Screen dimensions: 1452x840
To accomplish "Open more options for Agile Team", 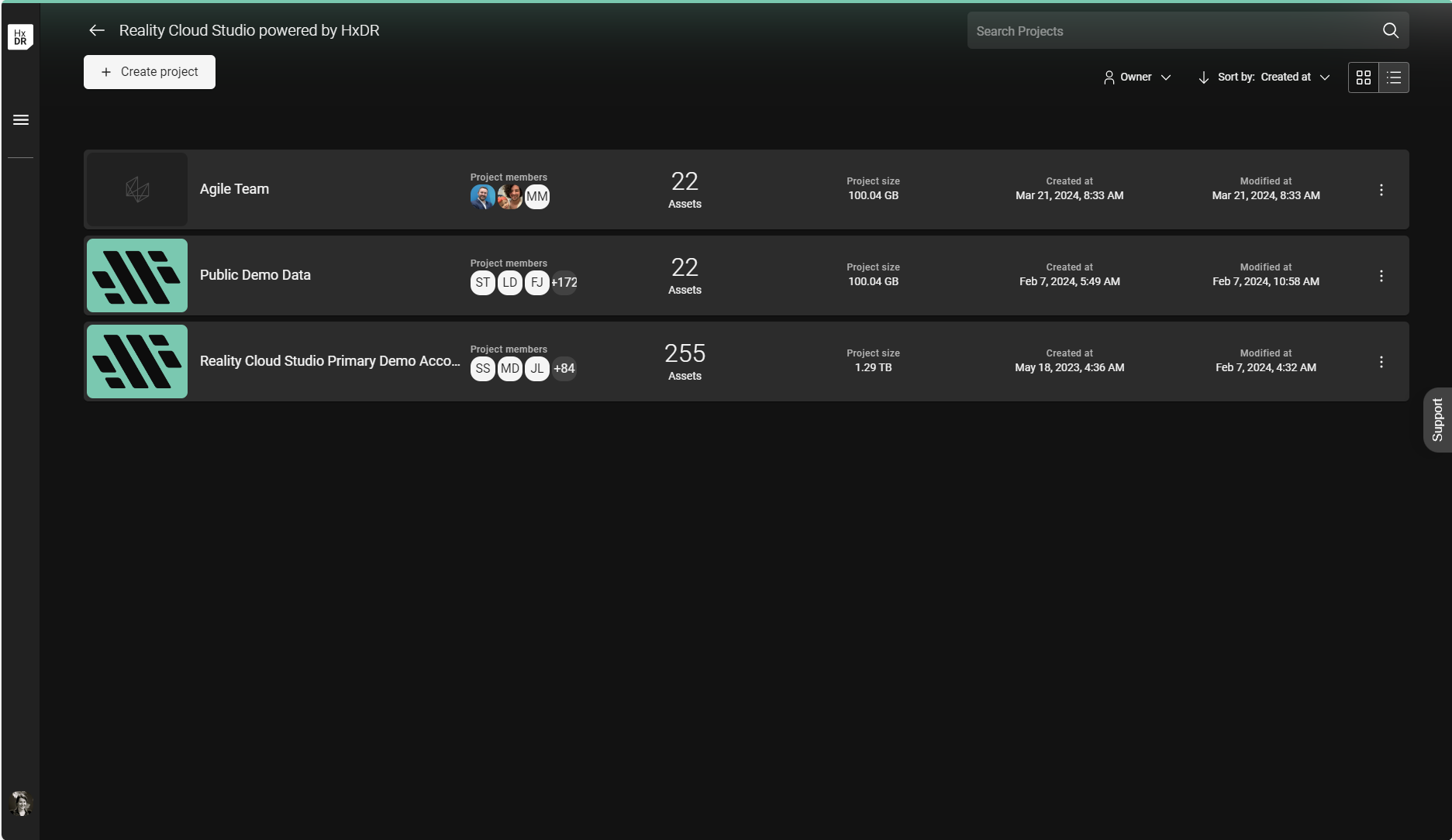I will tap(1381, 190).
